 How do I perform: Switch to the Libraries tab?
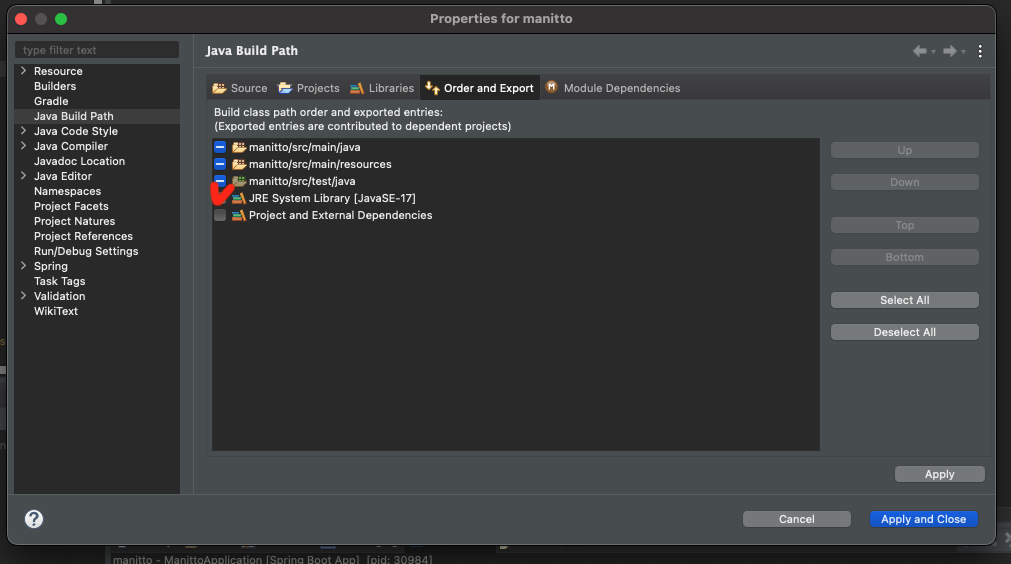coord(382,88)
